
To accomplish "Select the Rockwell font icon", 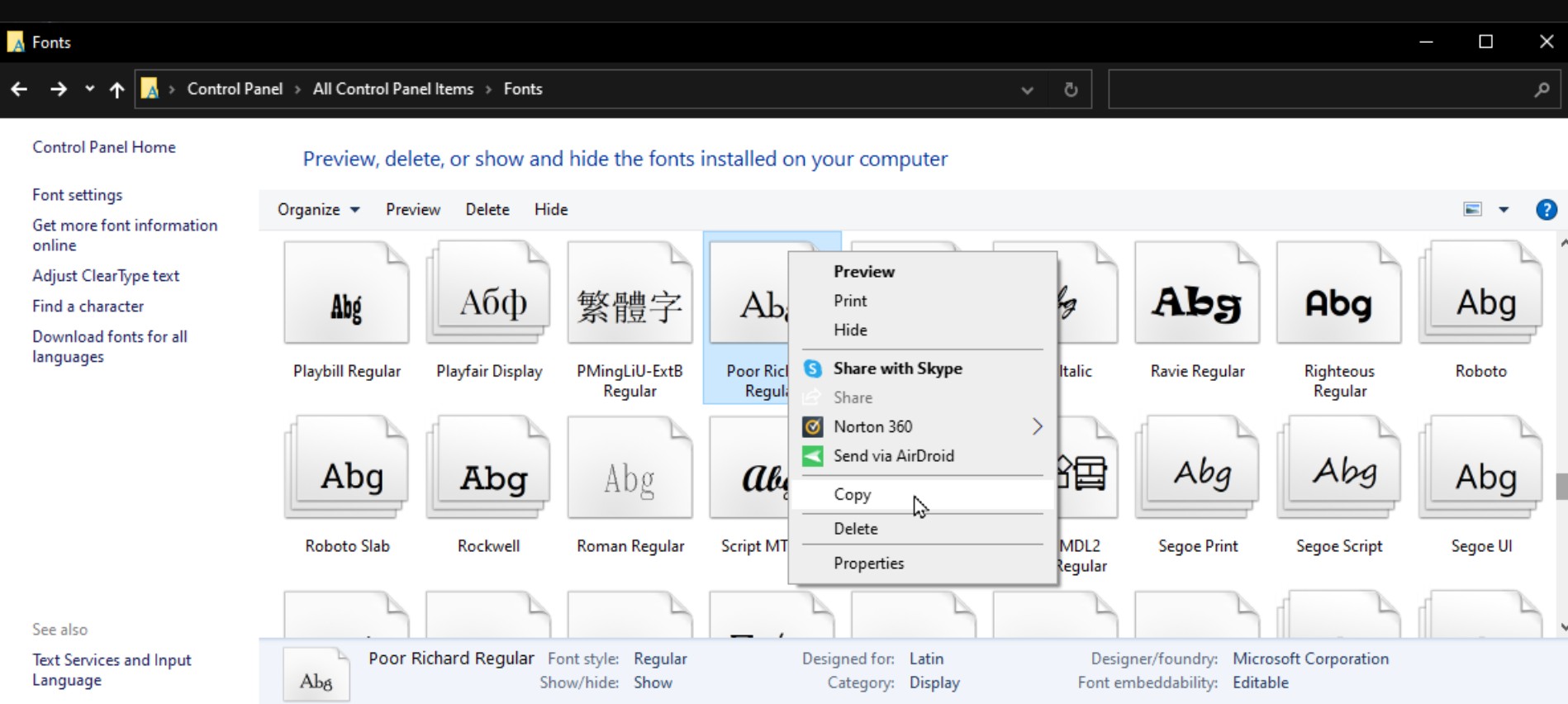I will [x=488, y=468].
